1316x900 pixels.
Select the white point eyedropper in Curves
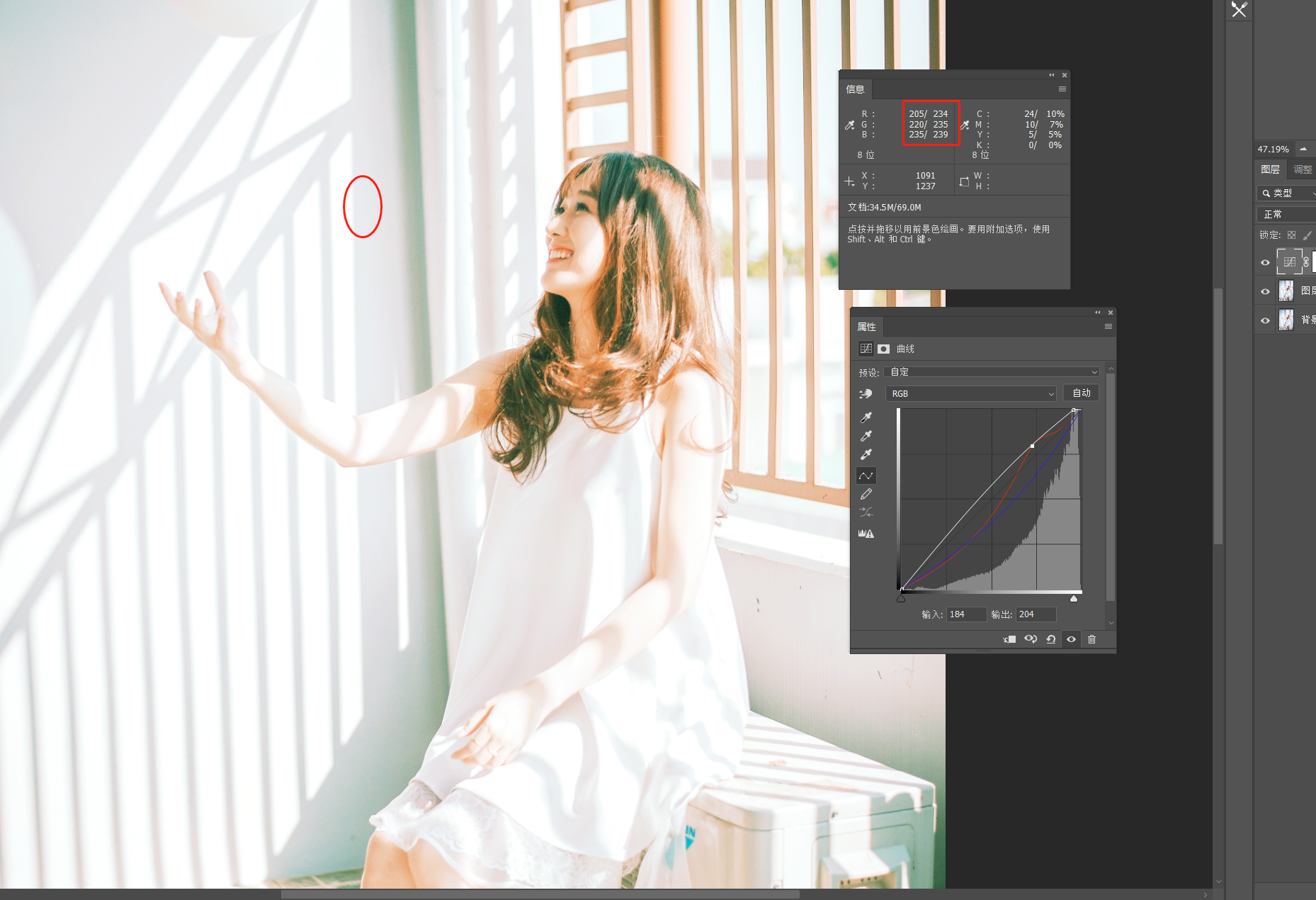point(866,455)
